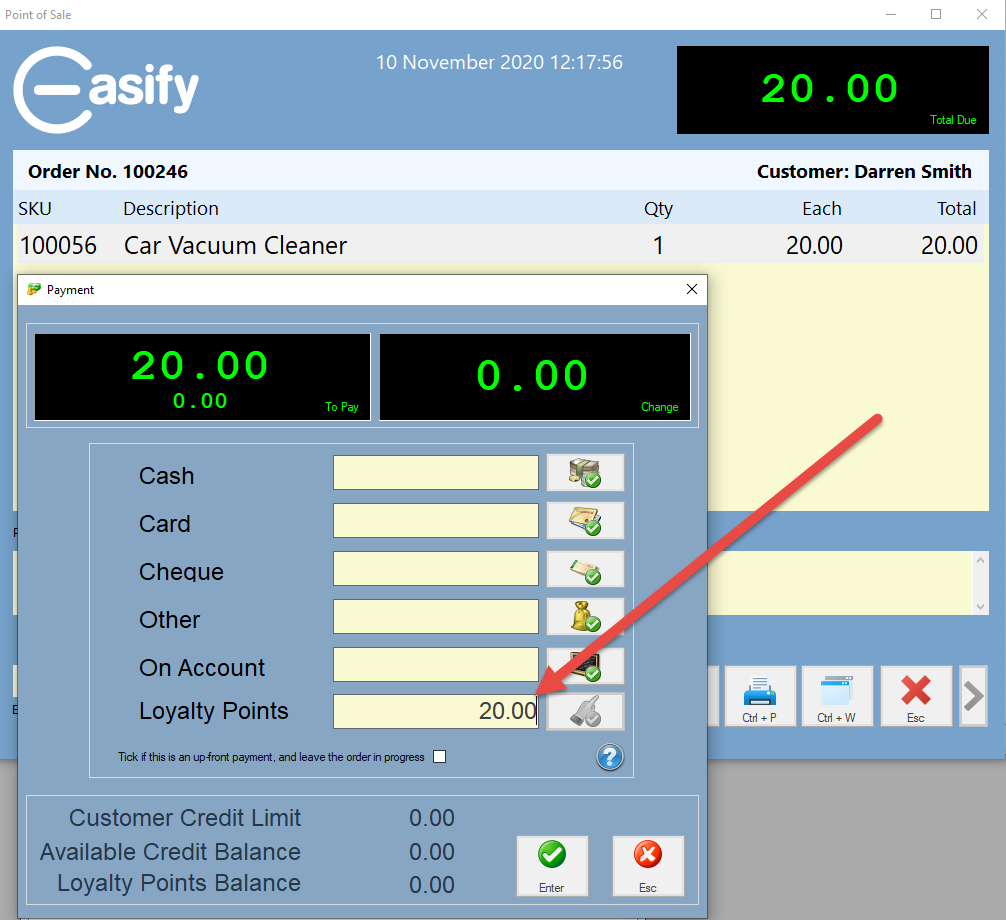Screen dimensions: 1006x920
Task: Click the On Account payment icon button
Action: click(x=585, y=664)
